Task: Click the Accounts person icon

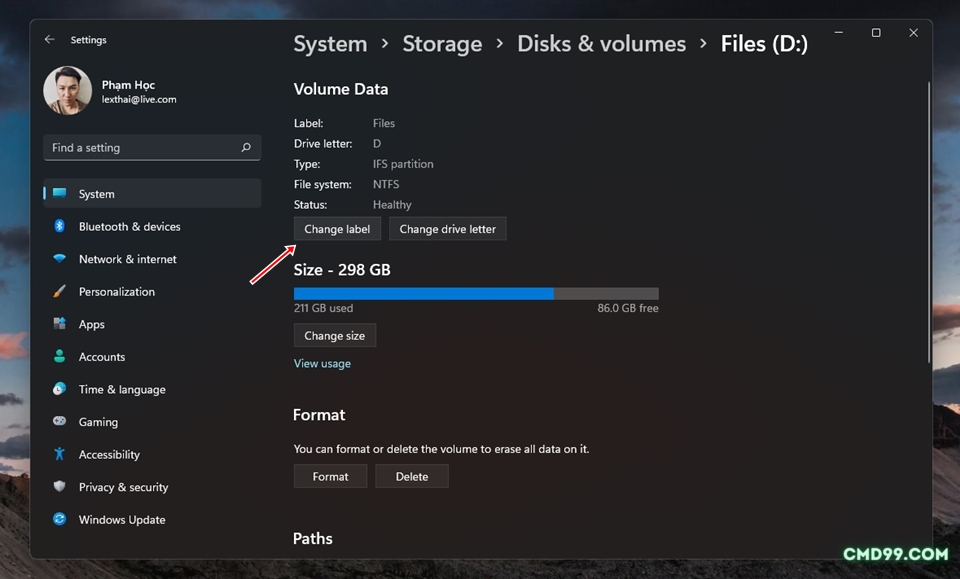Action: 59,356
